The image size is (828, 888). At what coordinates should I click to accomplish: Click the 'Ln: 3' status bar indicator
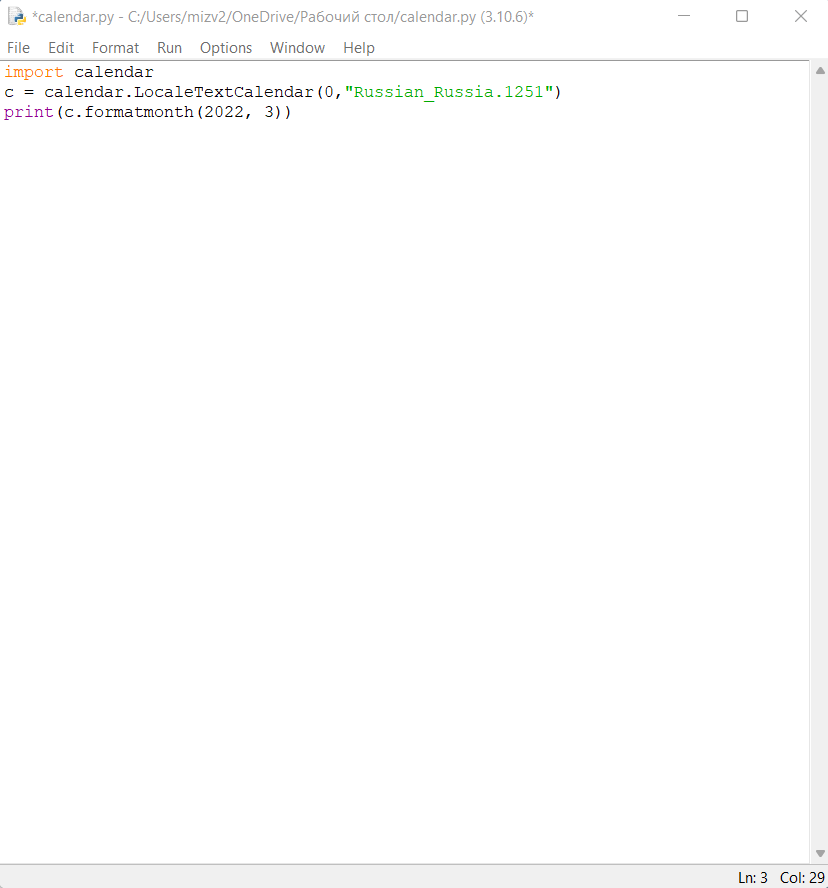pyautogui.click(x=752, y=877)
